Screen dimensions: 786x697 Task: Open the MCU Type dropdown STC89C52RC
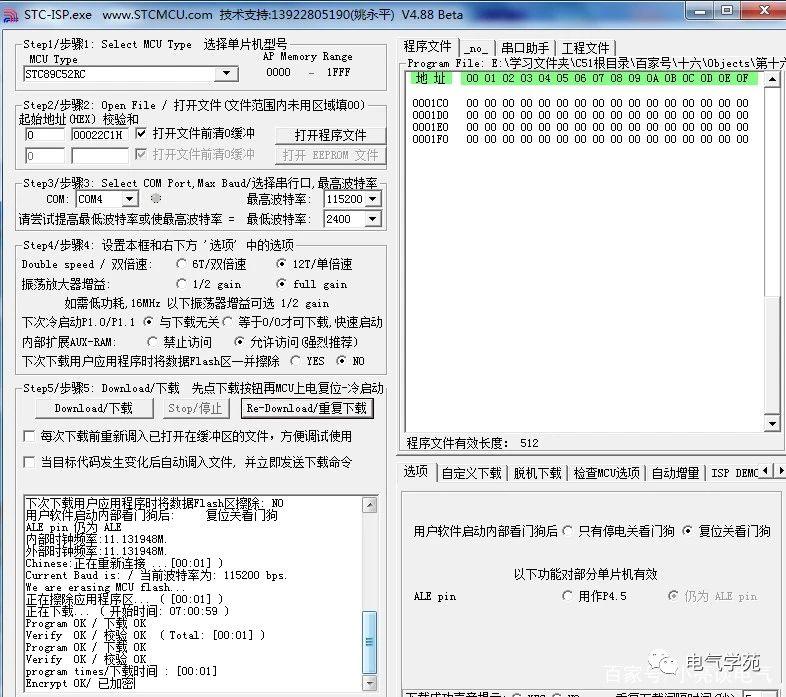tap(226, 74)
